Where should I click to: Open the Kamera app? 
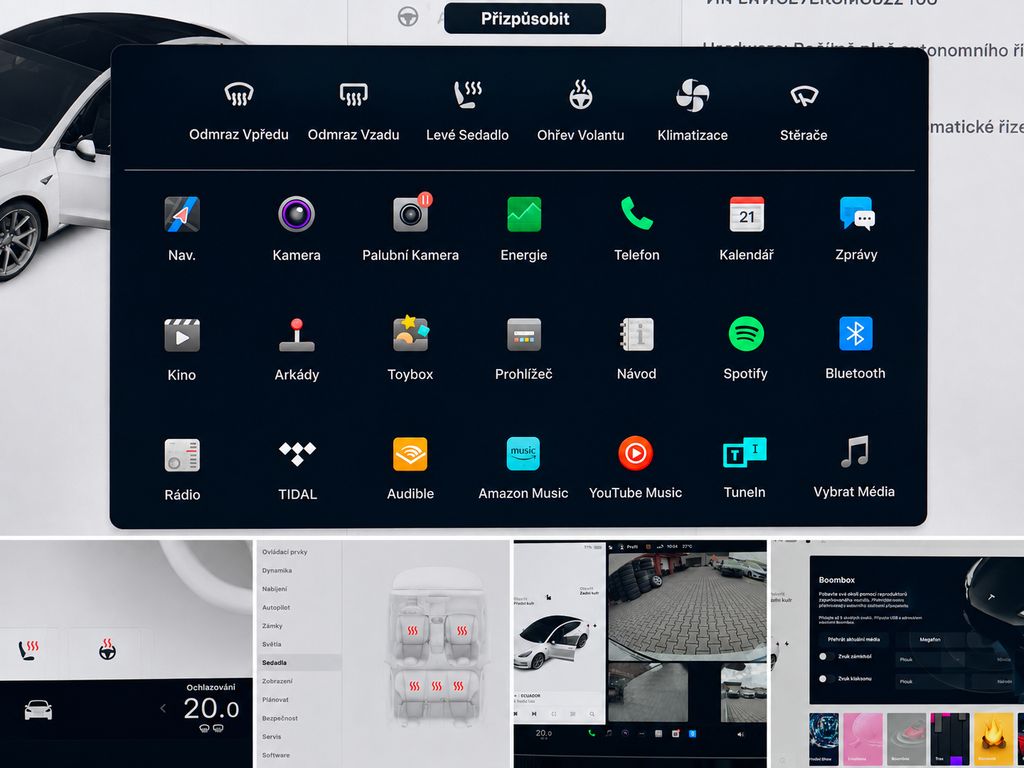(x=296, y=229)
